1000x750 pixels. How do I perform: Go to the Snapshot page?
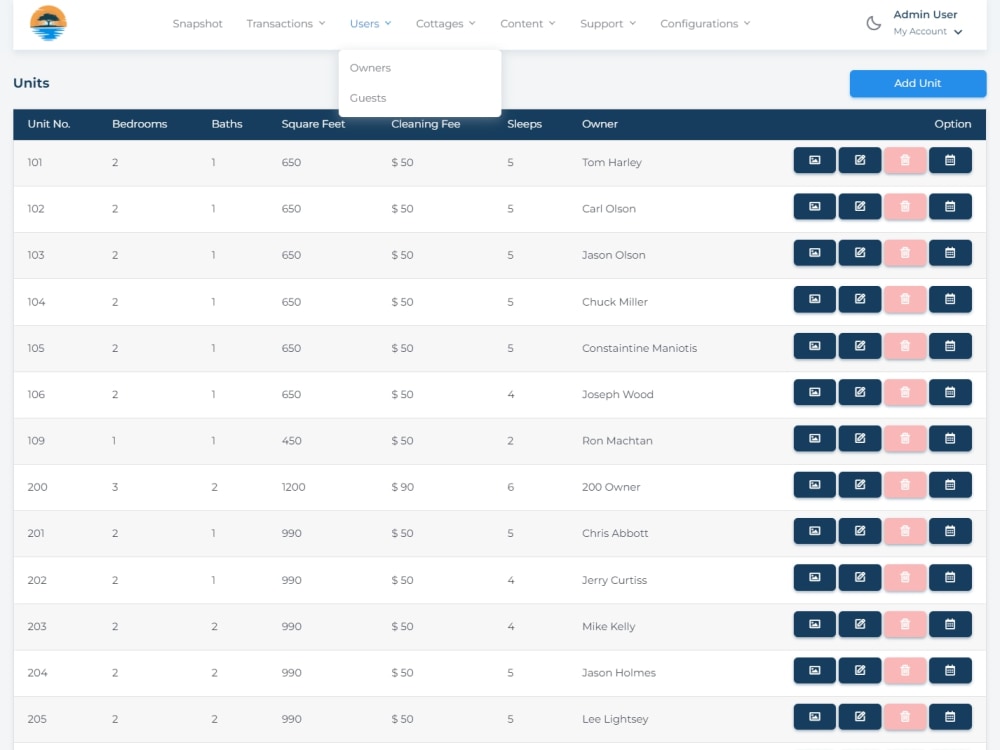[x=198, y=24]
